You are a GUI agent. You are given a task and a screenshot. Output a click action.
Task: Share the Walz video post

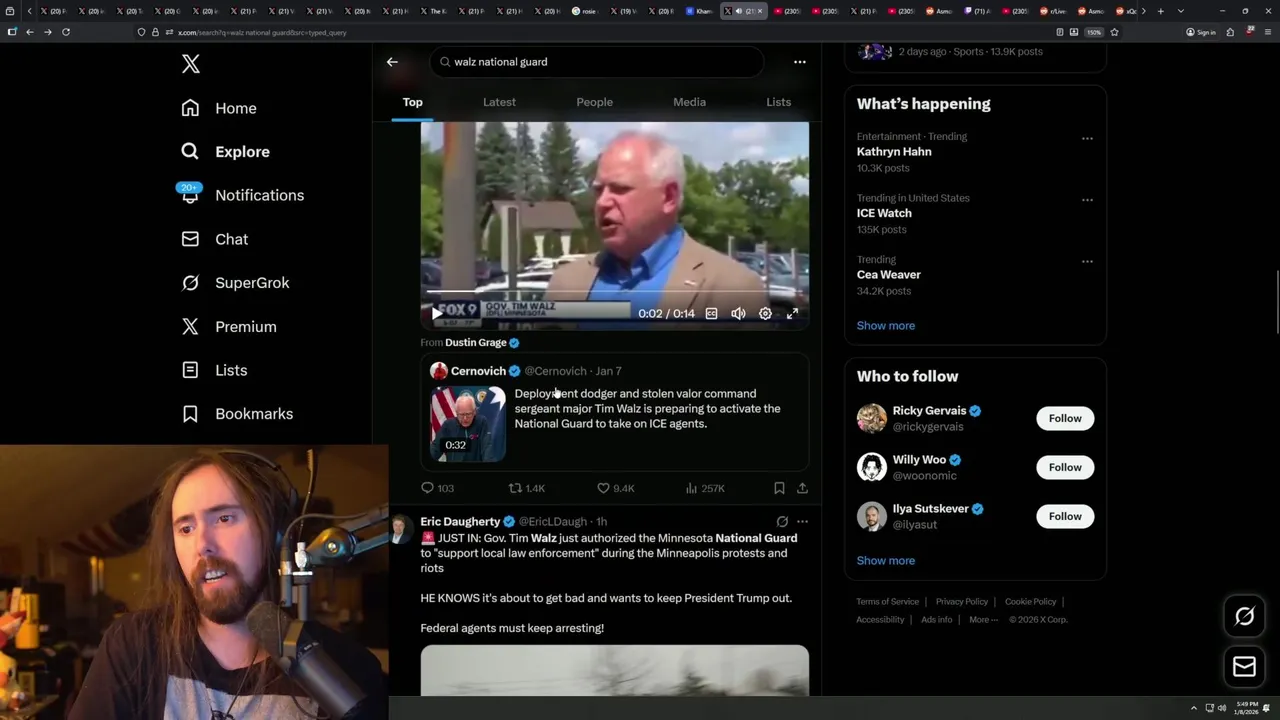[802, 488]
